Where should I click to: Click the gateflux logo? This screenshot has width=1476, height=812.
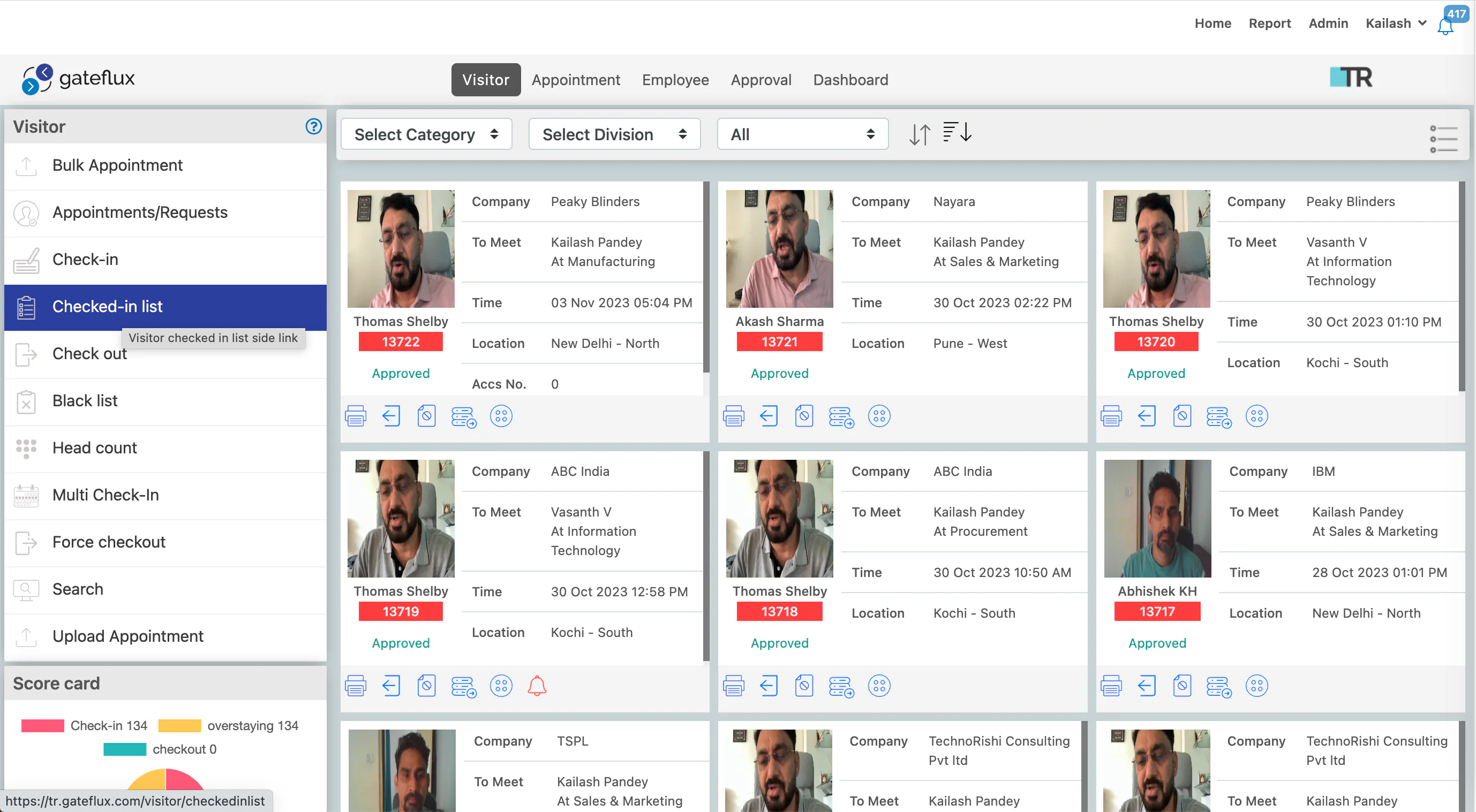pyautogui.click(x=79, y=79)
